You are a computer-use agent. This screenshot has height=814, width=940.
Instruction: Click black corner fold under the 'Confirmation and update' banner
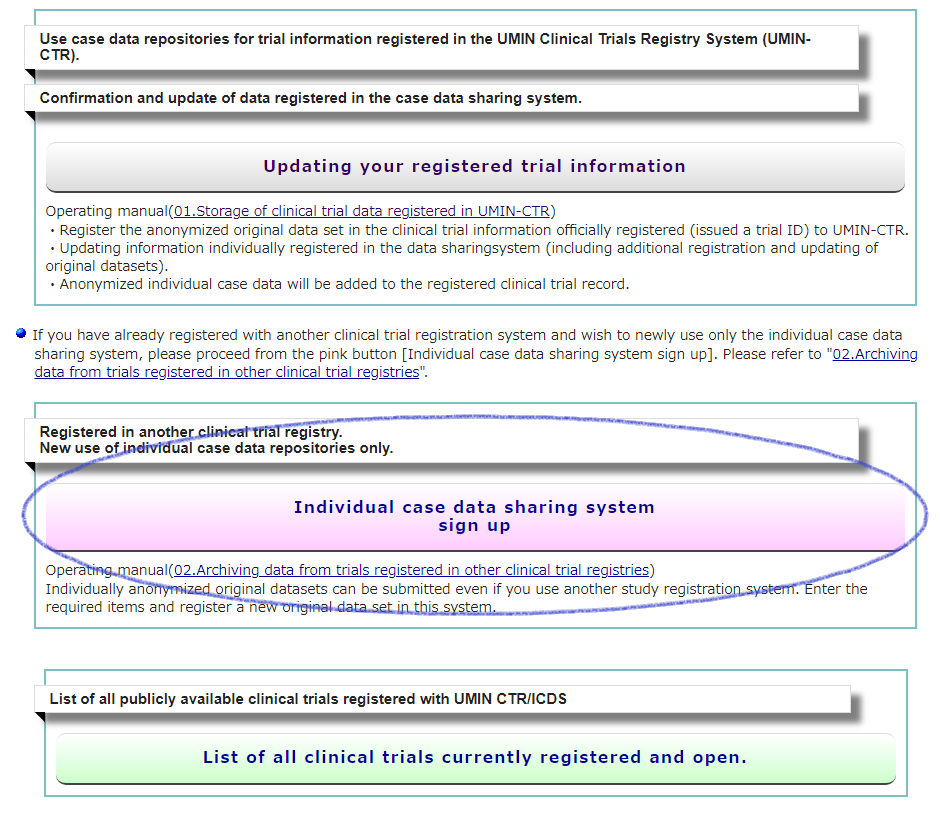pyautogui.click(x=30, y=116)
